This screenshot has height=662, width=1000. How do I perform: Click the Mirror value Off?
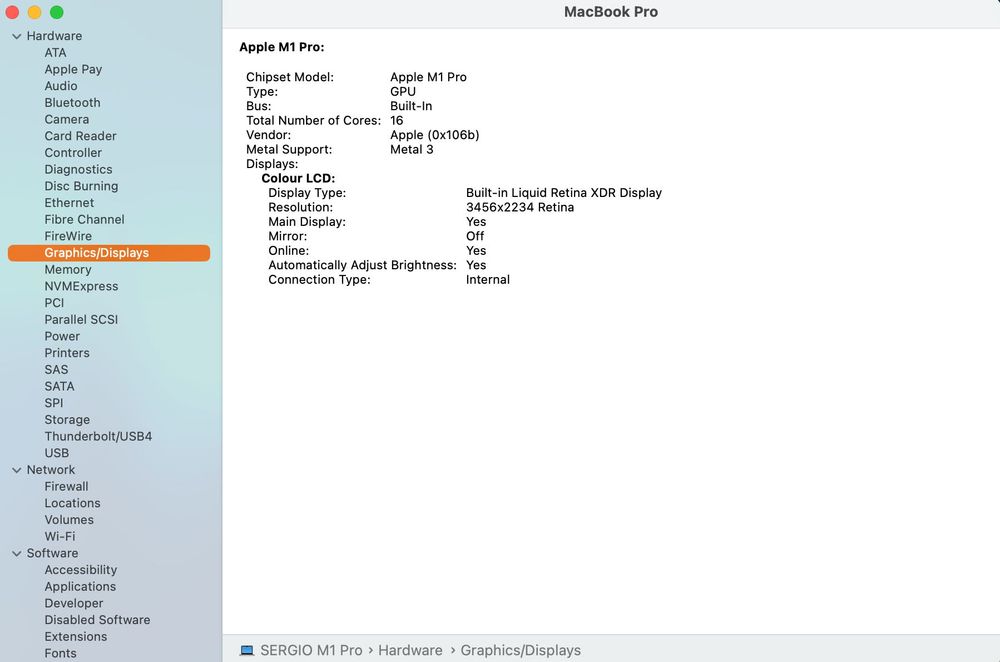(474, 236)
